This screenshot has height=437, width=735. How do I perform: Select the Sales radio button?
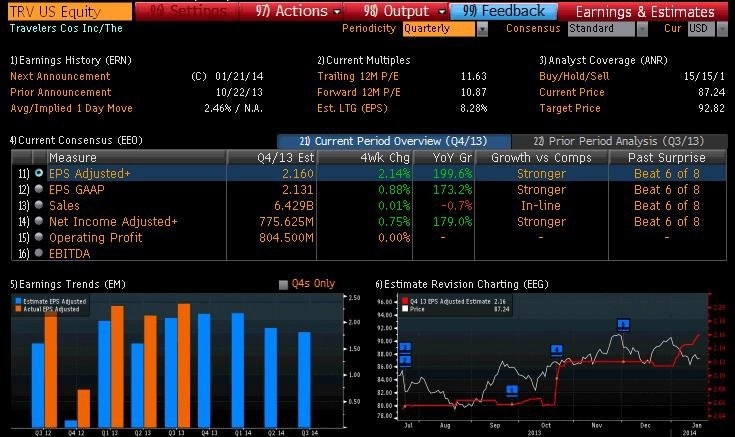39,205
